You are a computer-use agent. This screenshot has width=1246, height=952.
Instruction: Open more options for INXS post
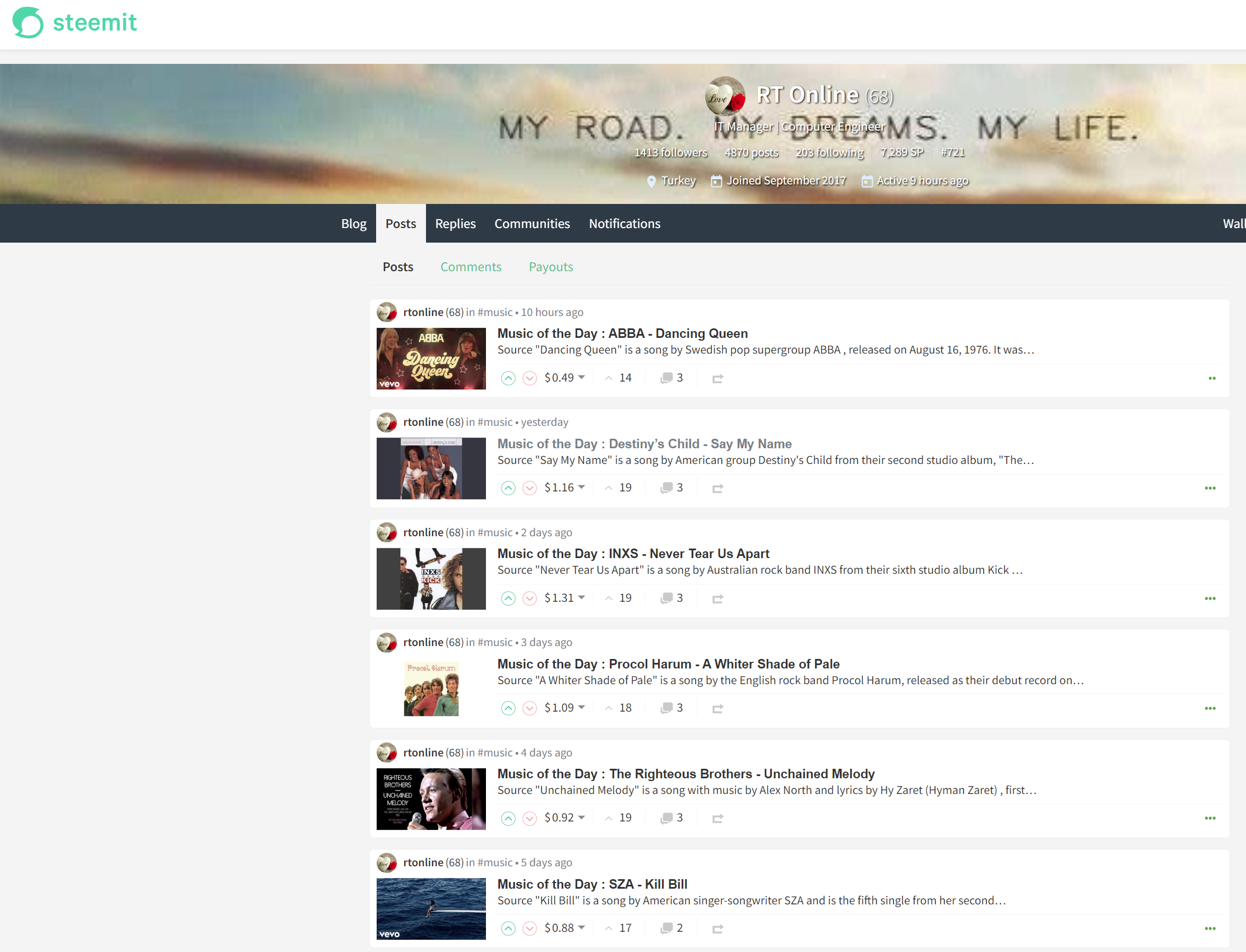pyautogui.click(x=1210, y=599)
